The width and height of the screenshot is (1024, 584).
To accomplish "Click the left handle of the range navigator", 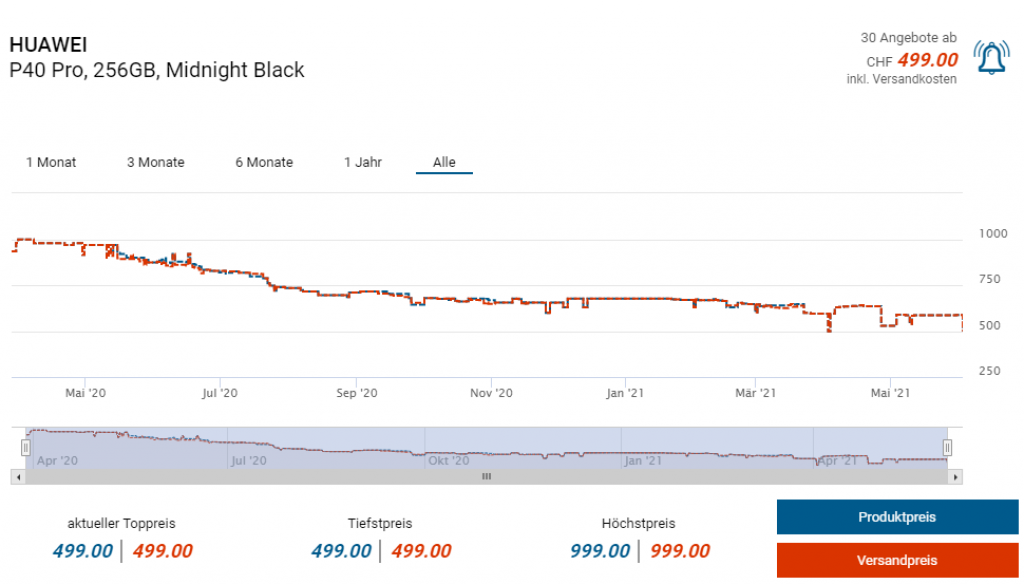I will (x=26, y=447).
